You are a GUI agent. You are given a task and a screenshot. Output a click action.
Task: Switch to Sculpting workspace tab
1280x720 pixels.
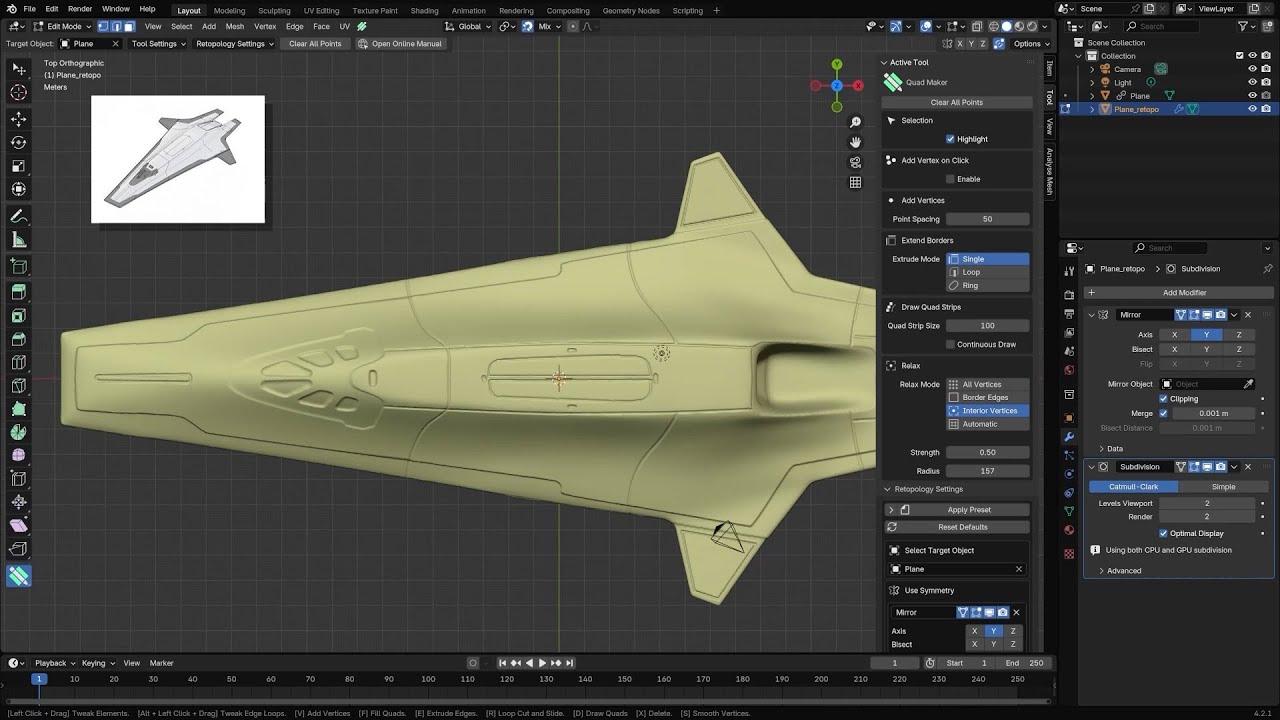coord(274,10)
